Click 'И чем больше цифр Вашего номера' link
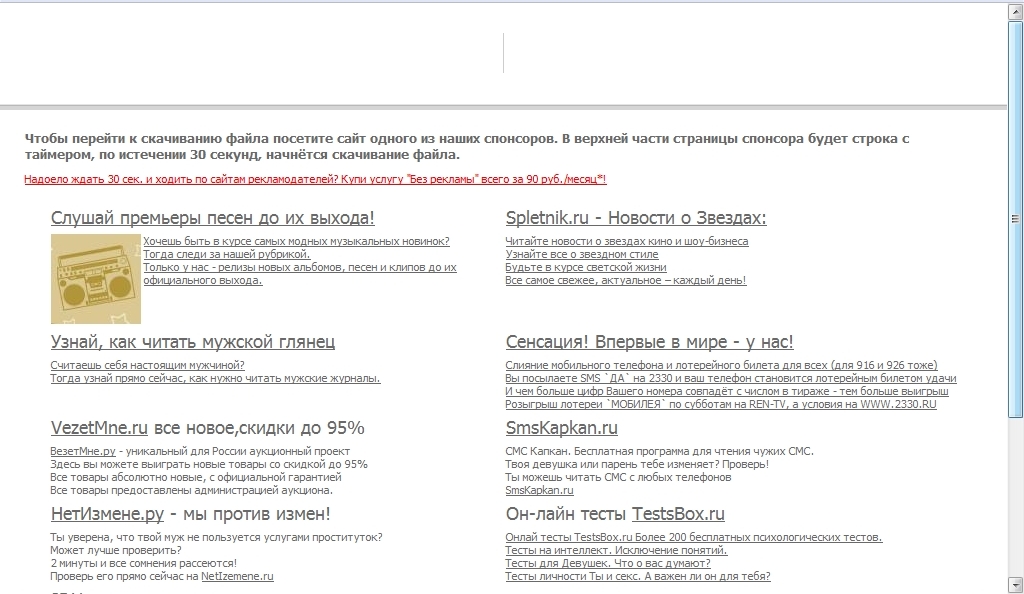 point(727,391)
